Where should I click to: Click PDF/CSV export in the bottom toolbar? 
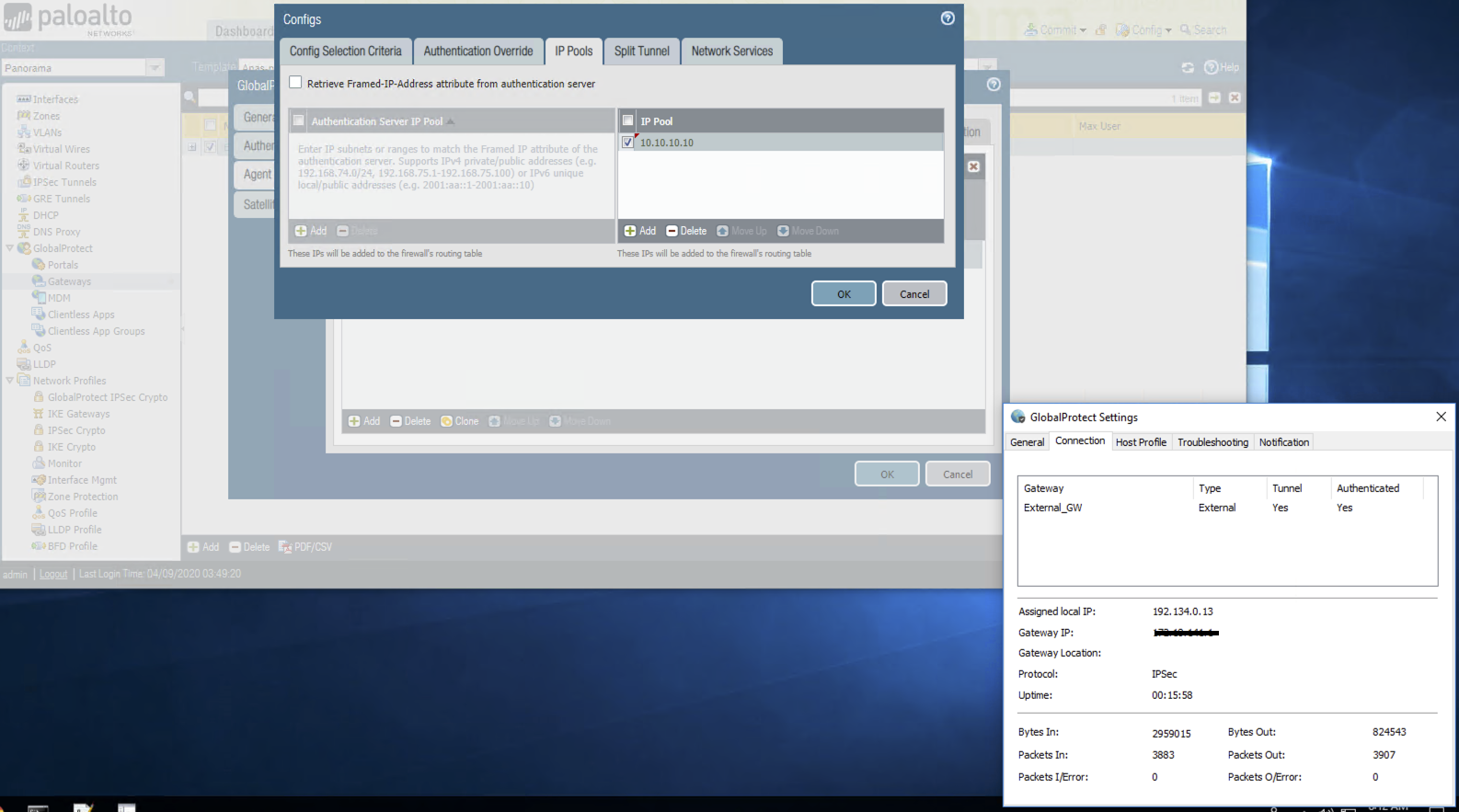[x=305, y=547]
